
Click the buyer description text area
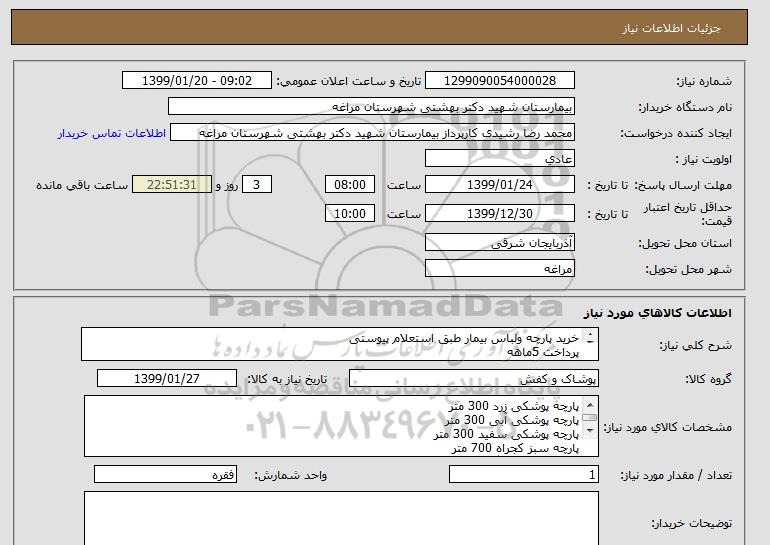pyautogui.click(x=341, y=518)
